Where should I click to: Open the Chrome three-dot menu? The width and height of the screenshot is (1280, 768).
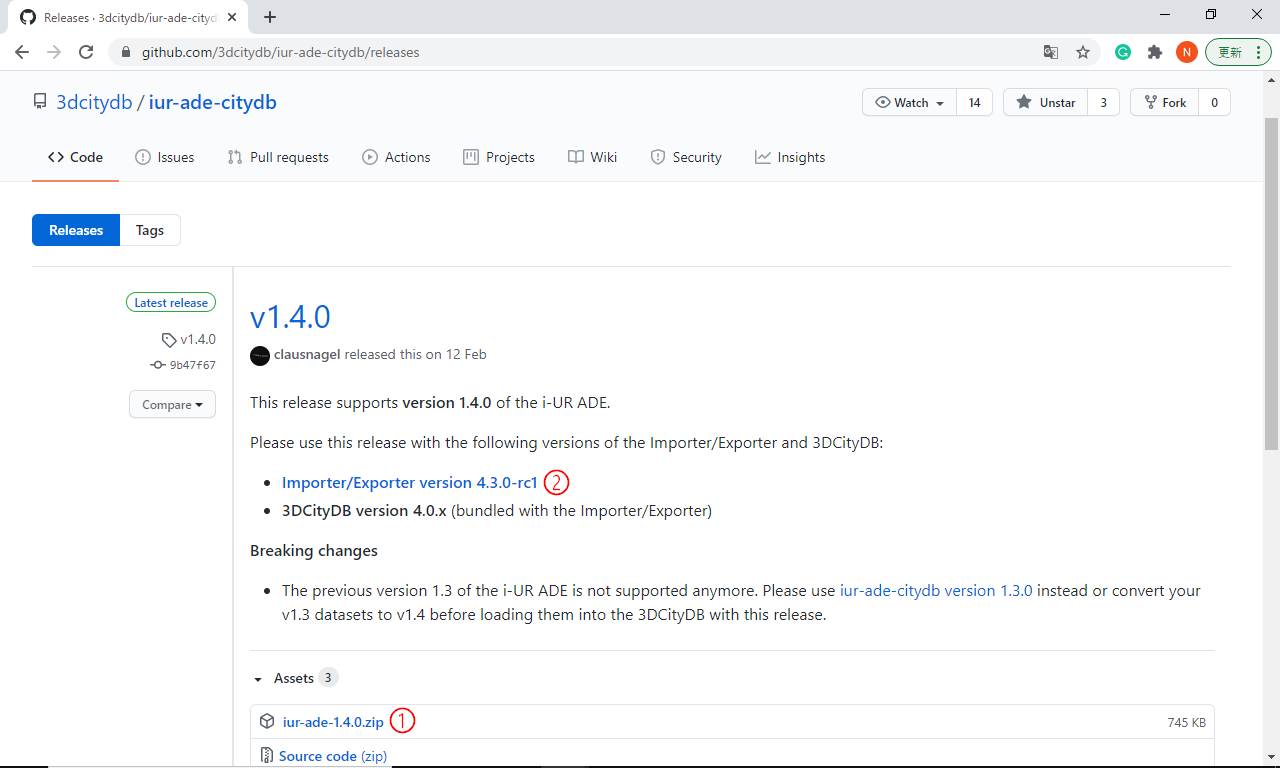click(1257, 52)
